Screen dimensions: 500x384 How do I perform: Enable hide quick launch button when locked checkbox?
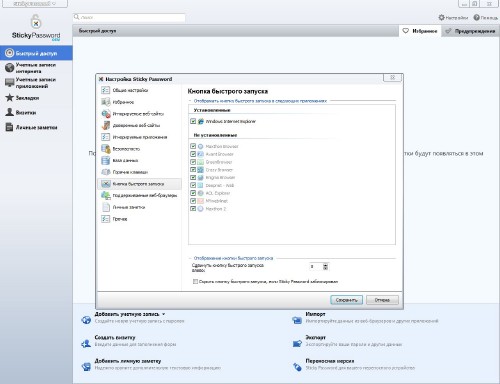(x=195, y=281)
